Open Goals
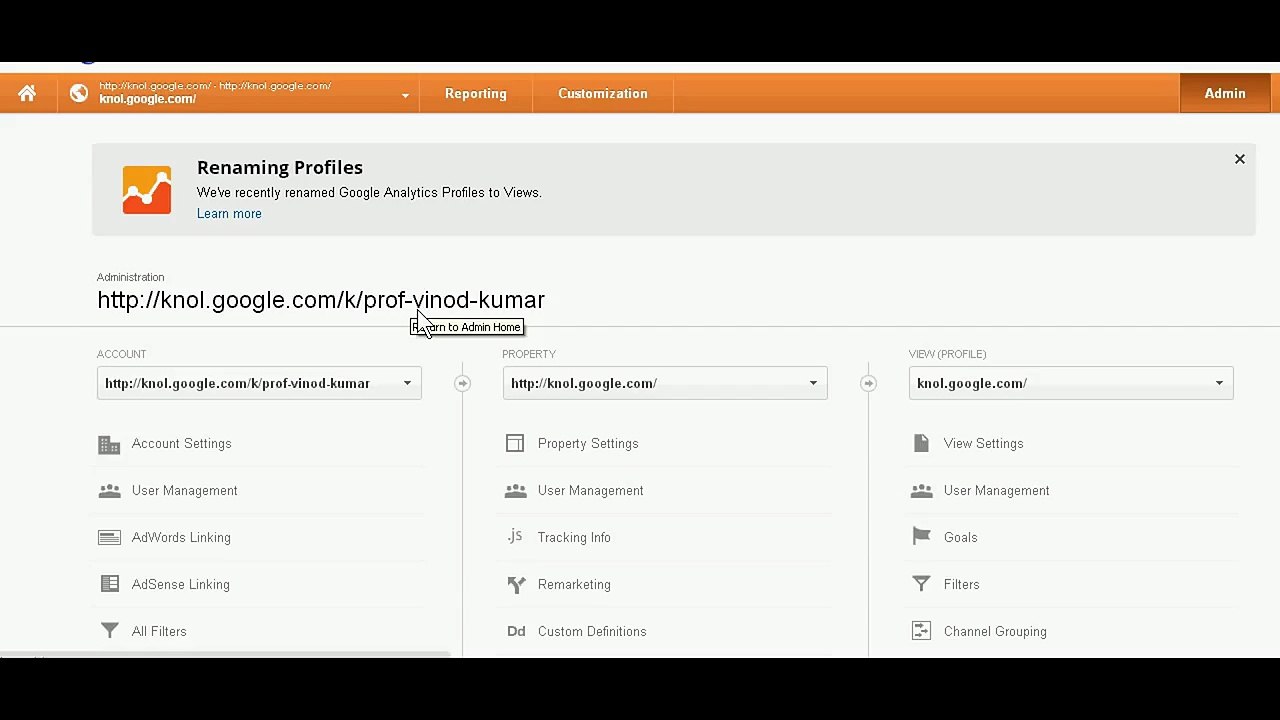 [x=961, y=538]
